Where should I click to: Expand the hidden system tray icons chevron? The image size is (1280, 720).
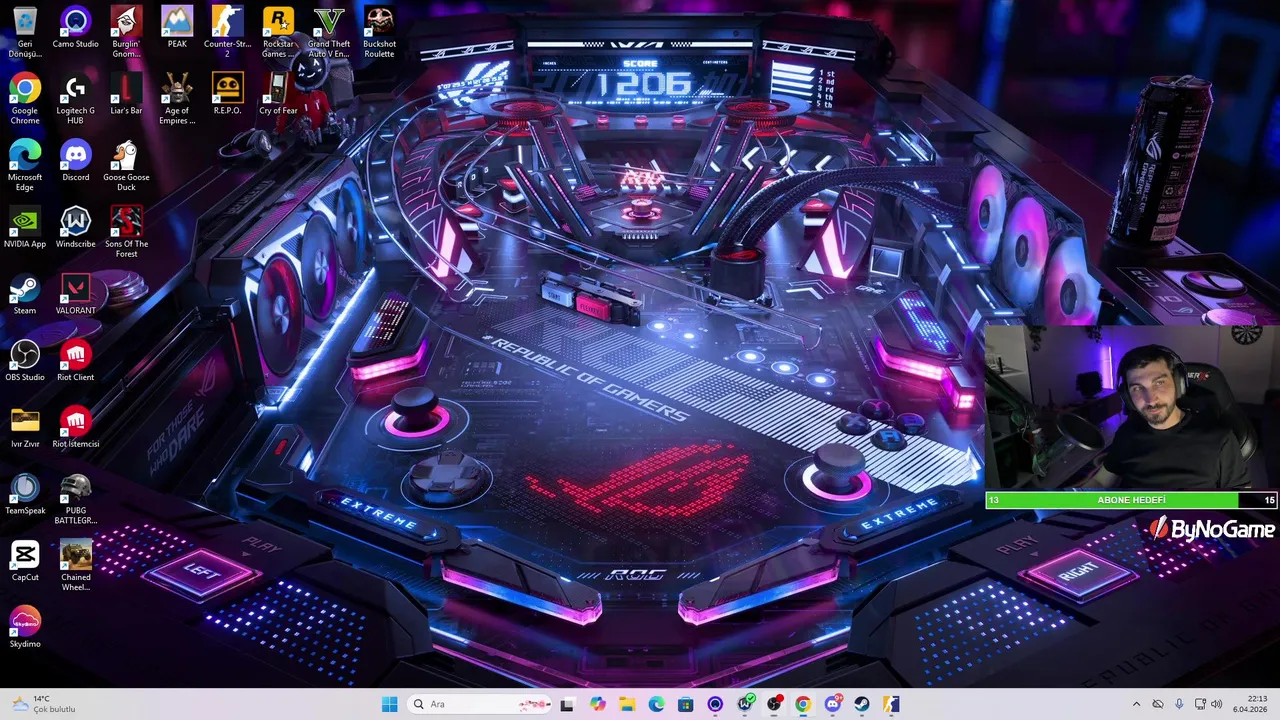1136,704
